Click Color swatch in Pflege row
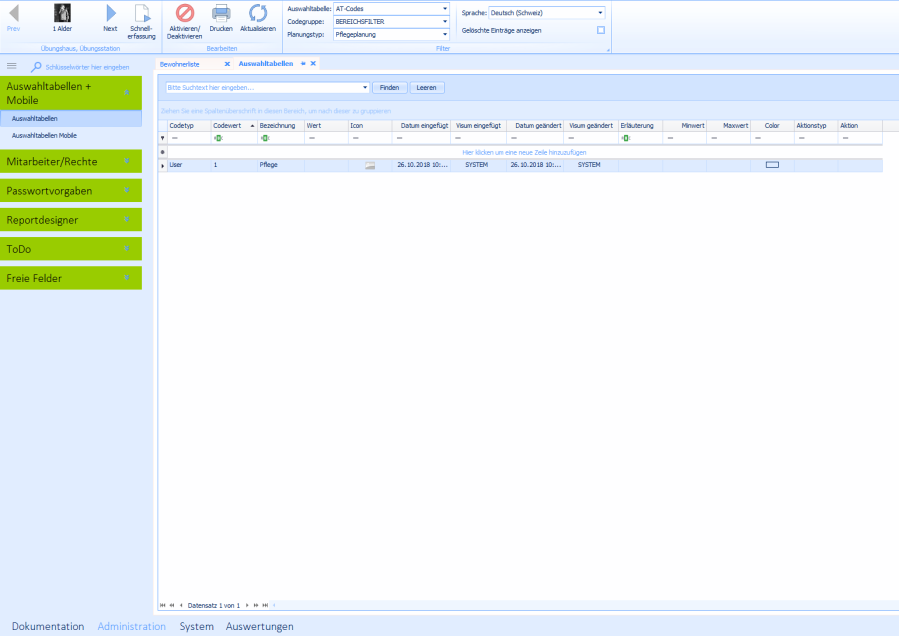This screenshot has width=899, height=637. click(772, 165)
